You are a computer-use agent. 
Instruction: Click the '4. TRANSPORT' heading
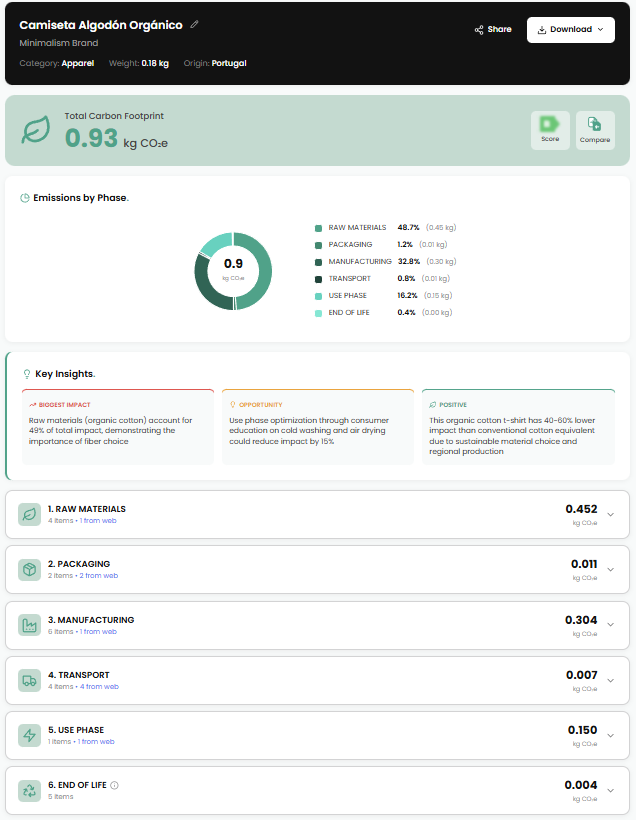coord(79,675)
